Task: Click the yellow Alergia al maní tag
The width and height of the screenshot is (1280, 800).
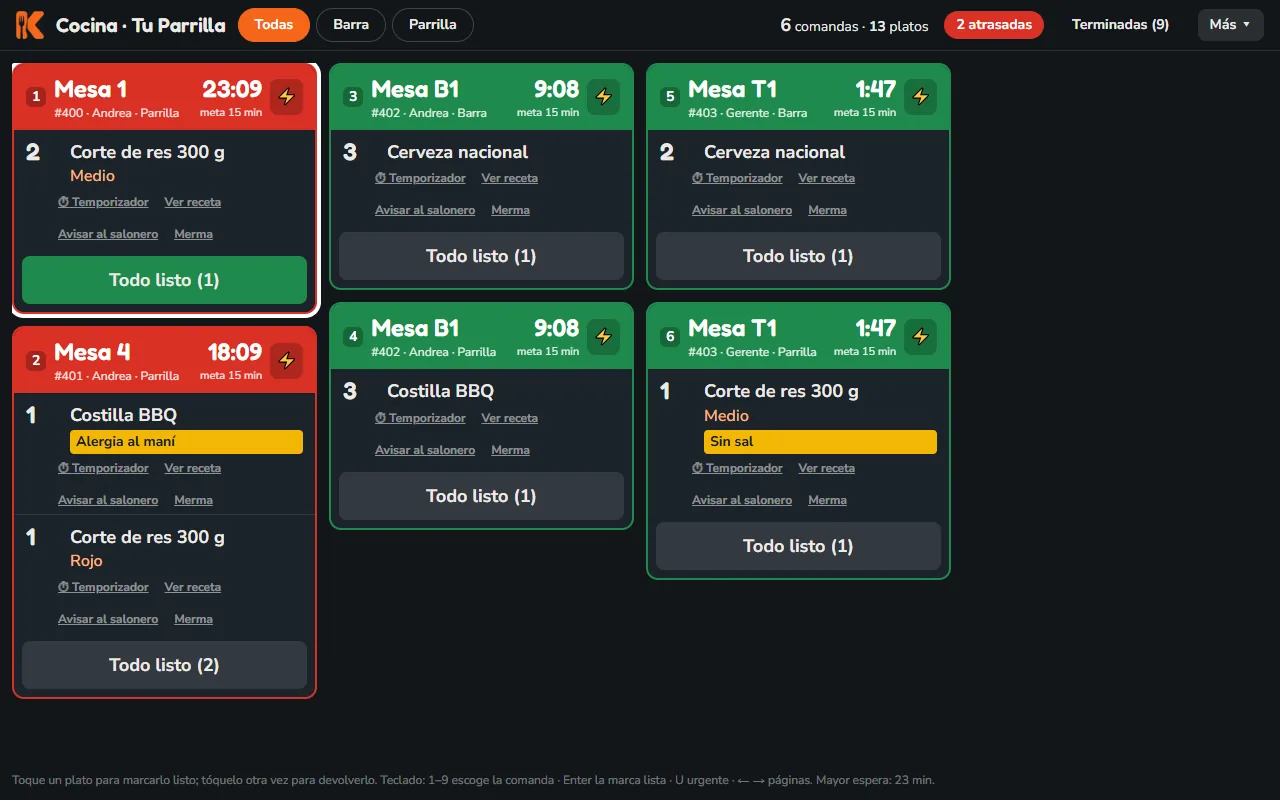Action: [186, 442]
